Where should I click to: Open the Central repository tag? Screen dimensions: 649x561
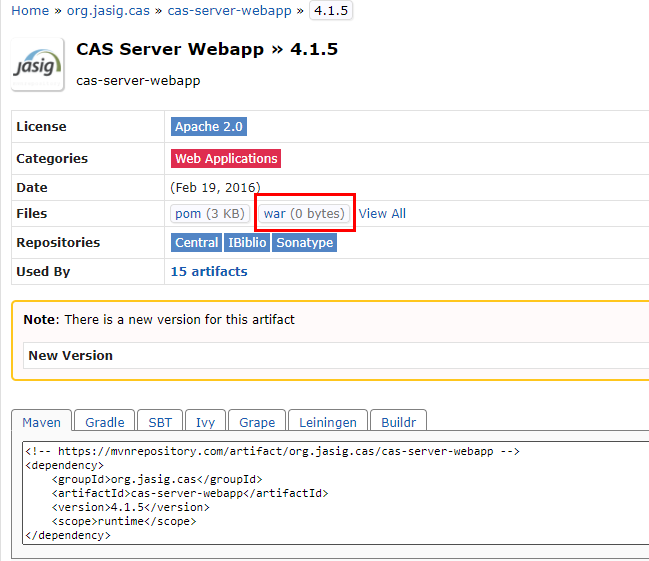pos(197,243)
